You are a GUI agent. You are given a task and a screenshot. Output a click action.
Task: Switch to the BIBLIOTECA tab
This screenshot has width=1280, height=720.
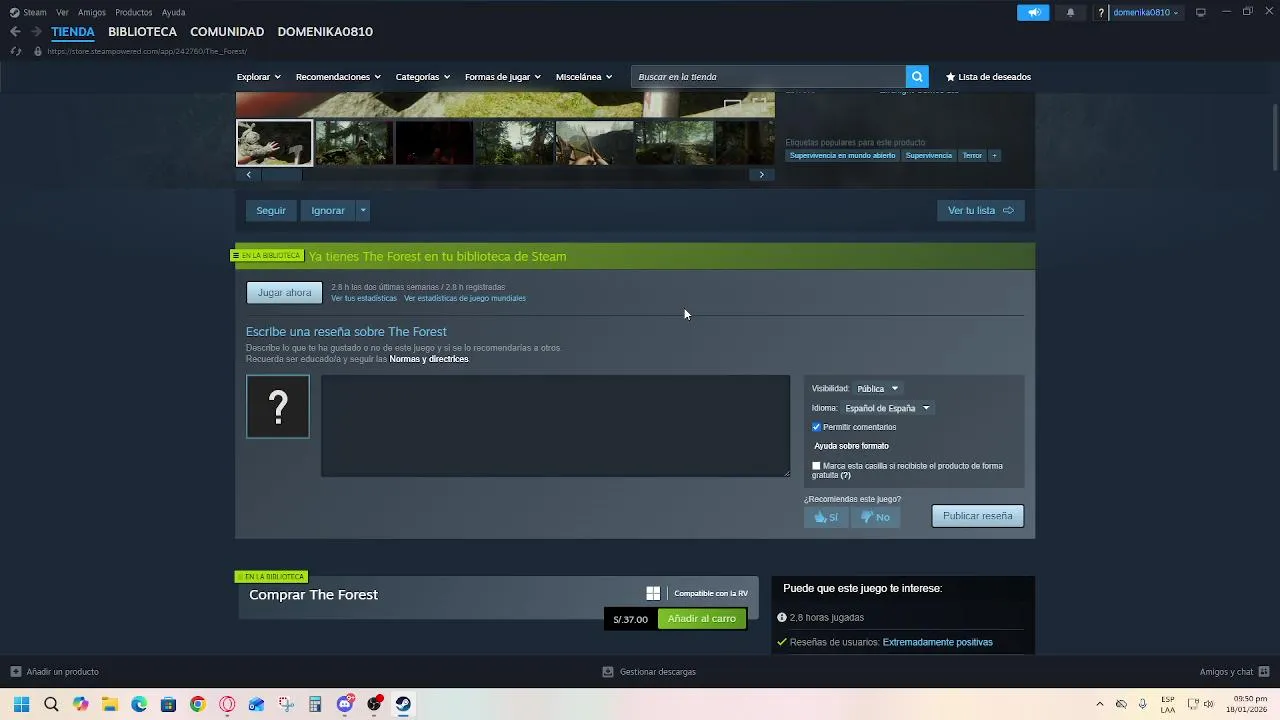tap(142, 32)
